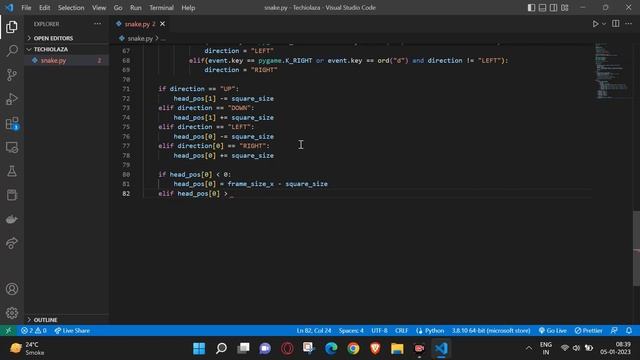The height and width of the screenshot is (360, 640).
Task: Toggle the secondary side bar layout button
Action: (553, 8)
